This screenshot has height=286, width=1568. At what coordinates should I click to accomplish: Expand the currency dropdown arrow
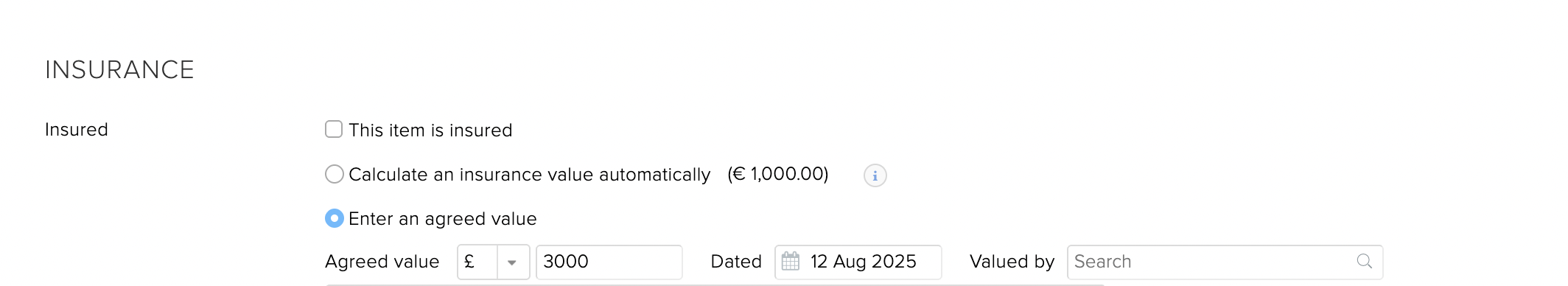click(x=512, y=262)
